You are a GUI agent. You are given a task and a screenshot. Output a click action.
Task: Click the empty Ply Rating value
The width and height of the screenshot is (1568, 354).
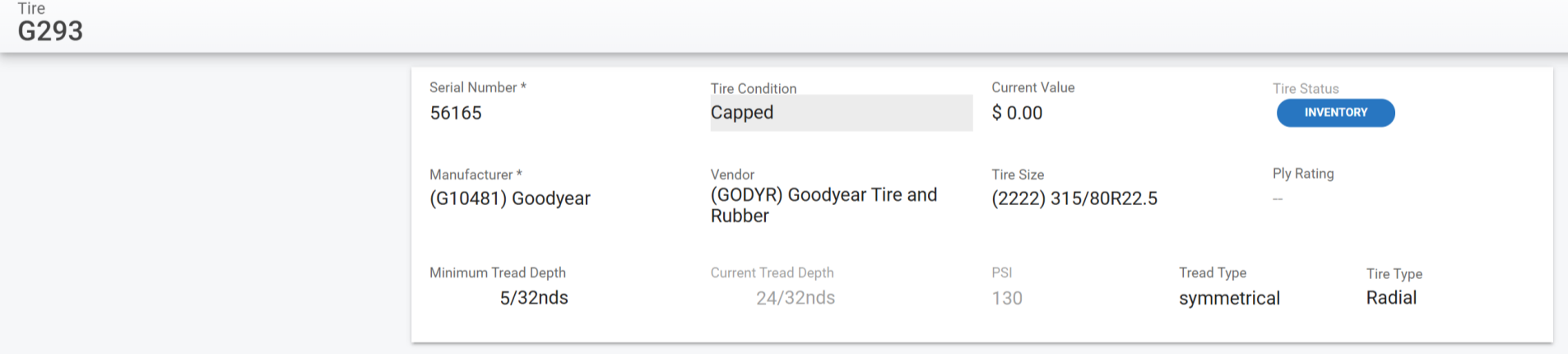pos(1278,199)
